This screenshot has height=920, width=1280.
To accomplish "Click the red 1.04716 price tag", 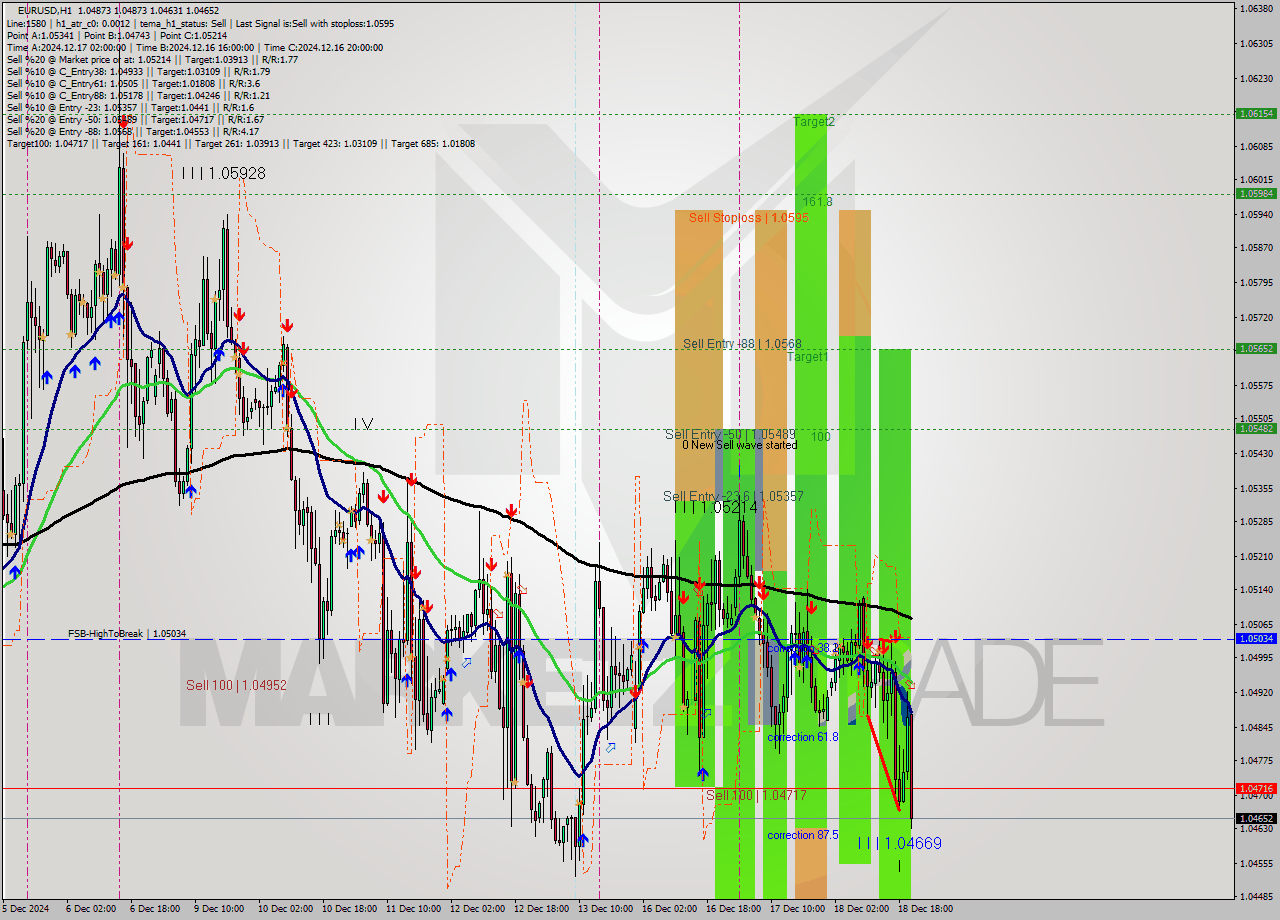I will (x=1256, y=789).
